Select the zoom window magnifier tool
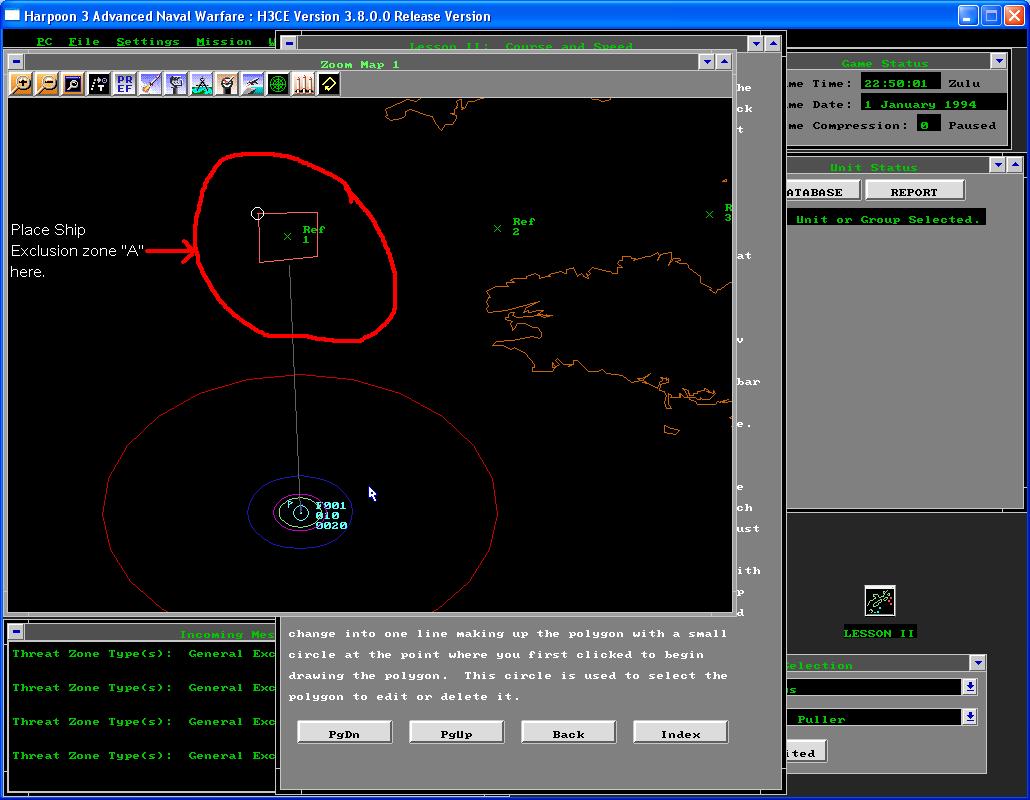The height and width of the screenshot is (800, 1030). coord(73,84)
